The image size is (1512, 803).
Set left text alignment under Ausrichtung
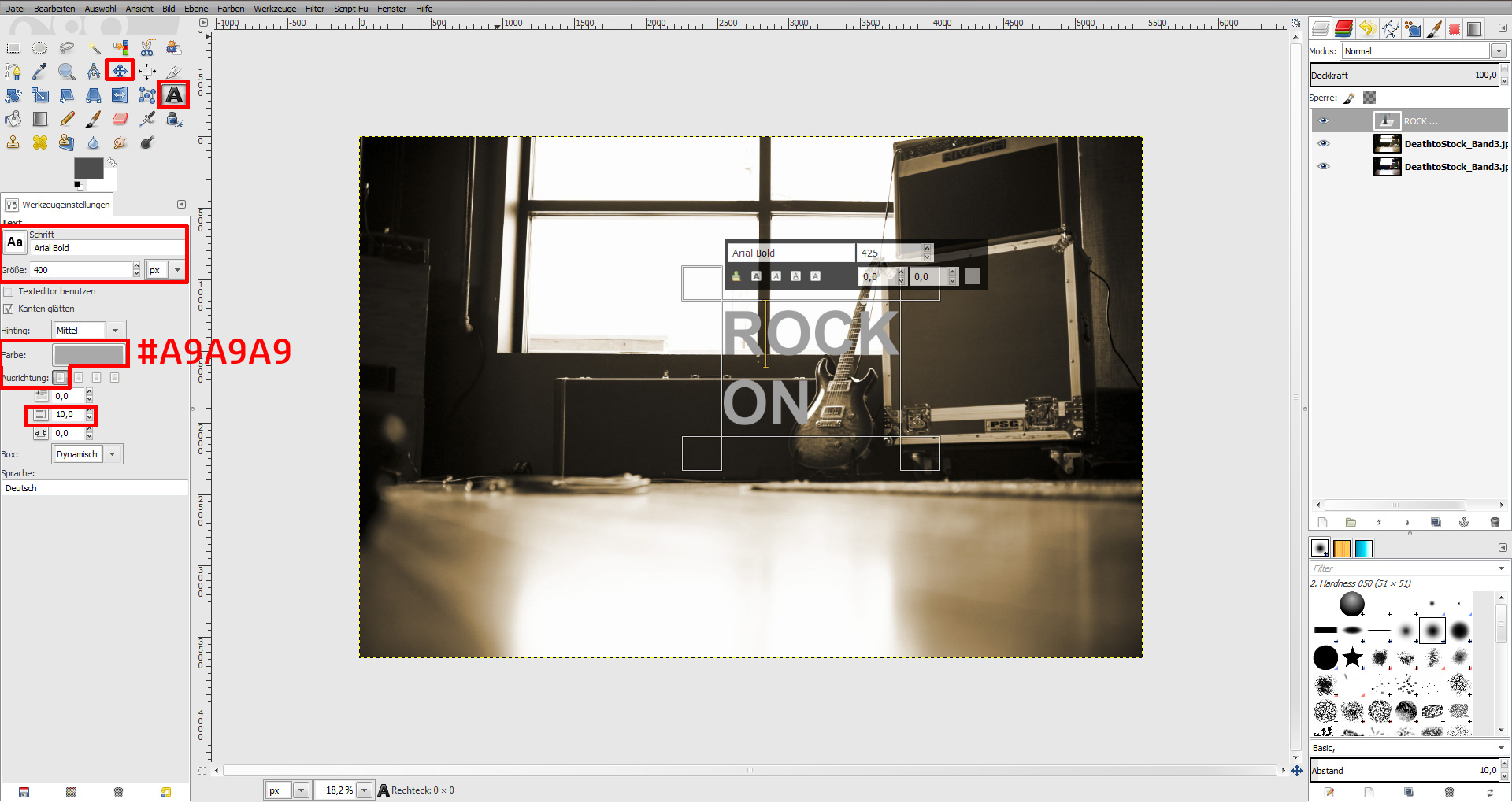coord(60,377)
